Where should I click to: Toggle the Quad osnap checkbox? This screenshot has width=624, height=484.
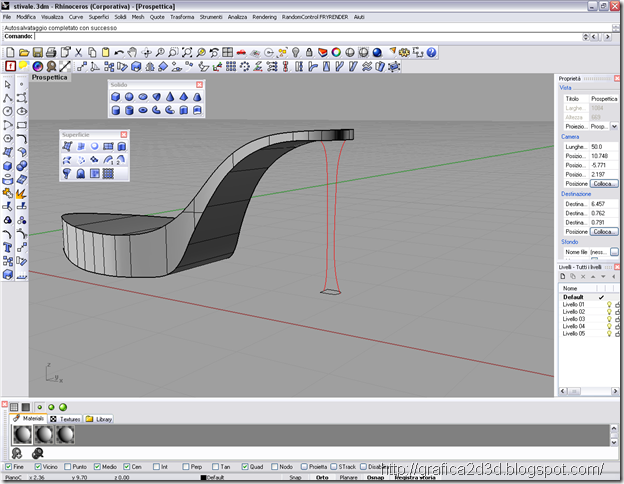(245, 466)
